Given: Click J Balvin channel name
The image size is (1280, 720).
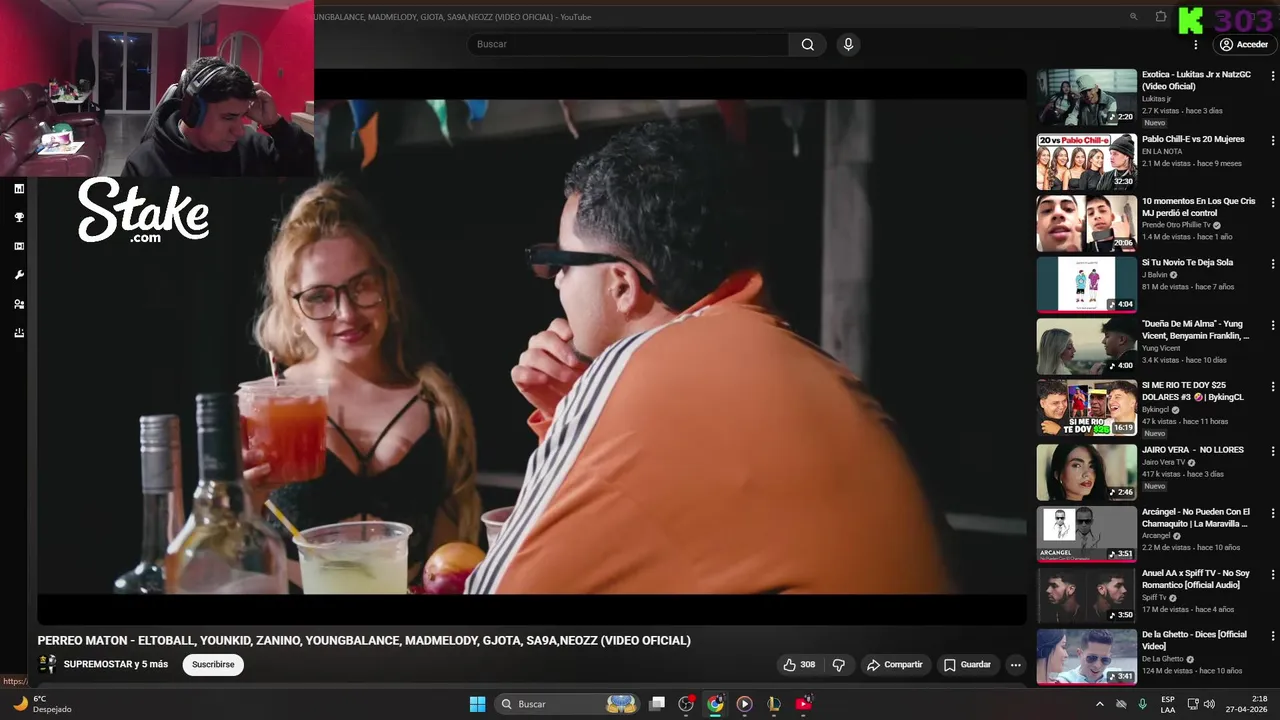Looking at the screenshot, I should 1154,275.
